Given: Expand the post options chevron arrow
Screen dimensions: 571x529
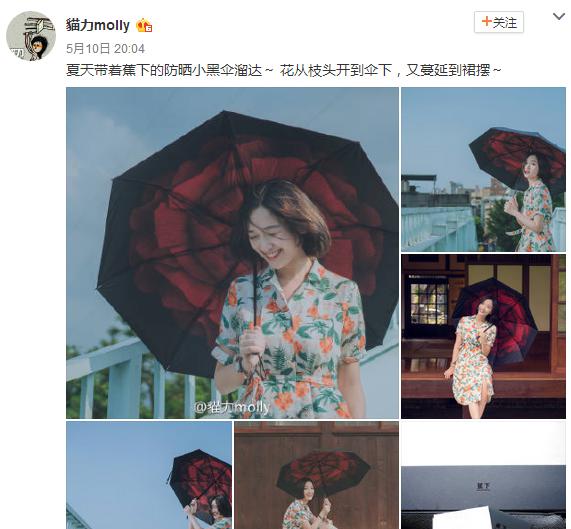Looking at the screenshot, I should click(x=558, y=17).
